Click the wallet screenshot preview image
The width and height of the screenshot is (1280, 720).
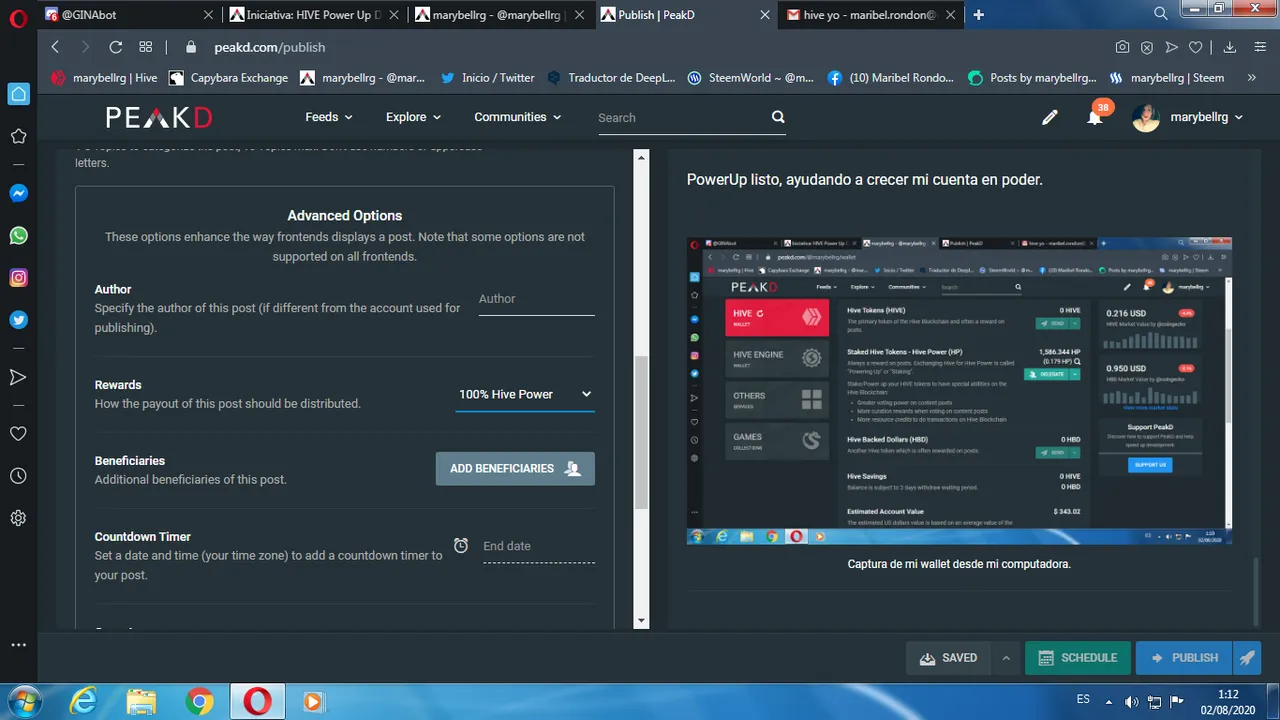[959, 391]
